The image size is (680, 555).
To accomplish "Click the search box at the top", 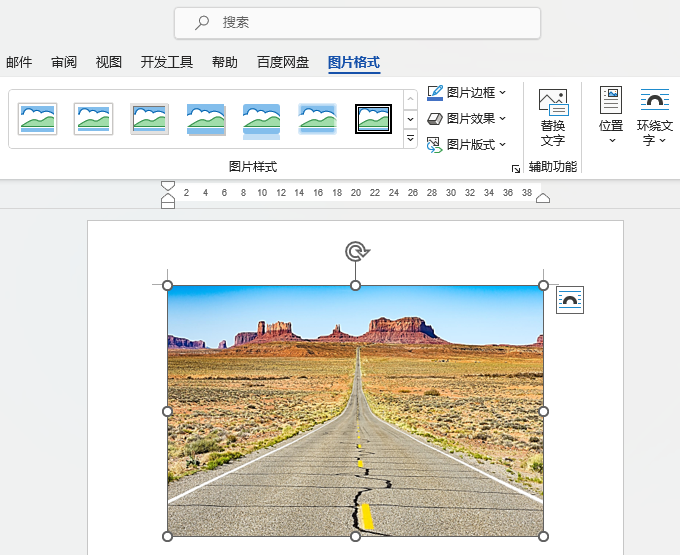I will [x=357, y=23].
